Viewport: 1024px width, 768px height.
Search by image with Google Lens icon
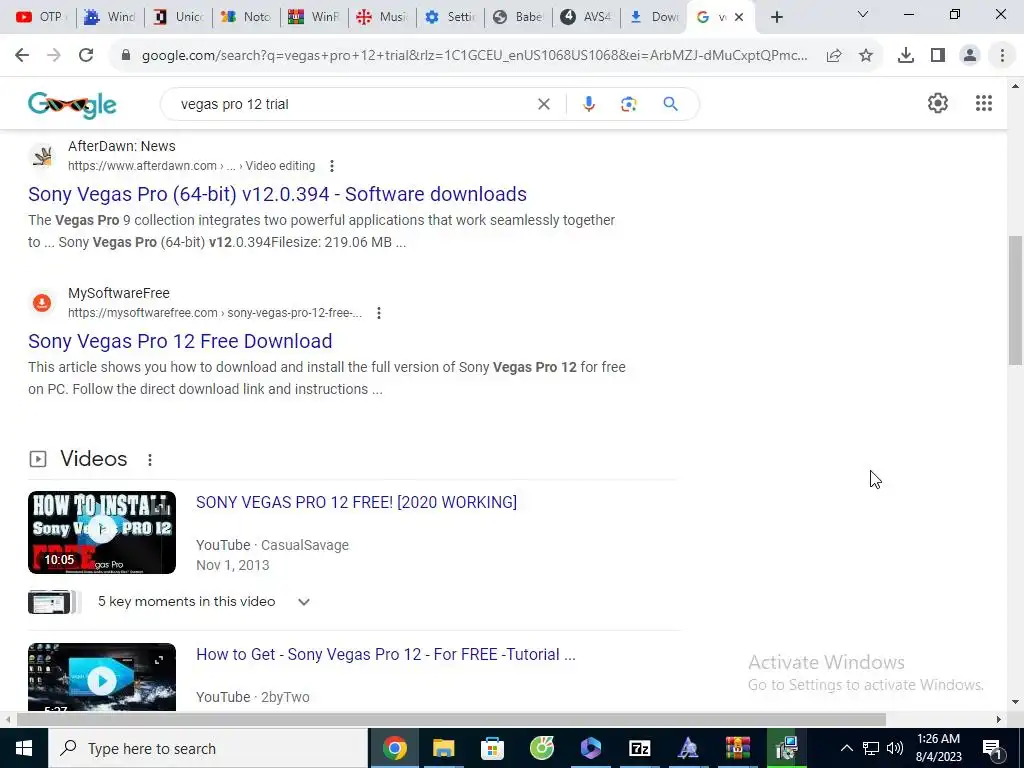pyautogui.click(x=628, y=104)
